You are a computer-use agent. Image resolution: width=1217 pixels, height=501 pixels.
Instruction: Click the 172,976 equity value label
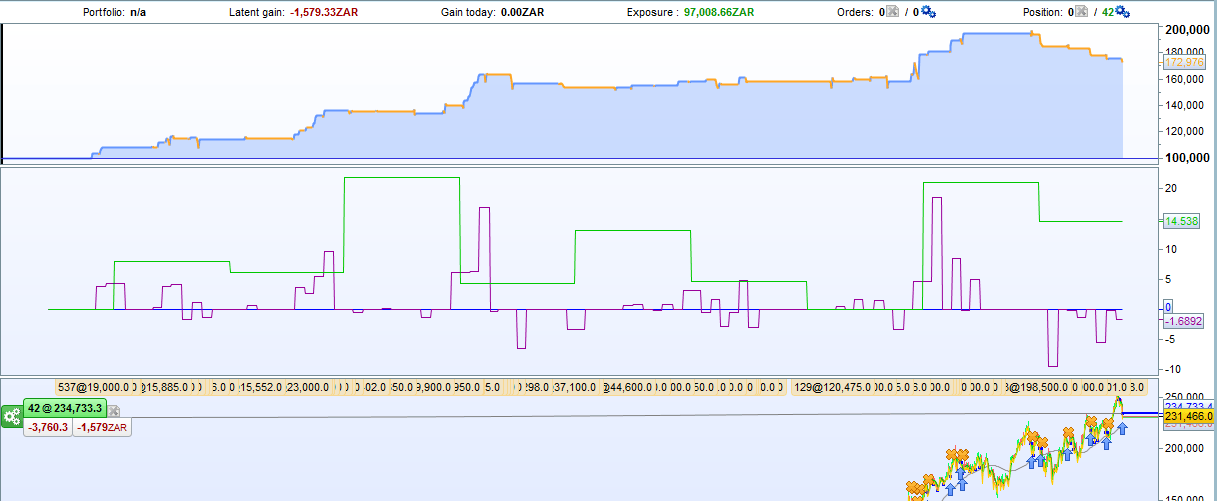coord(1186,62)
